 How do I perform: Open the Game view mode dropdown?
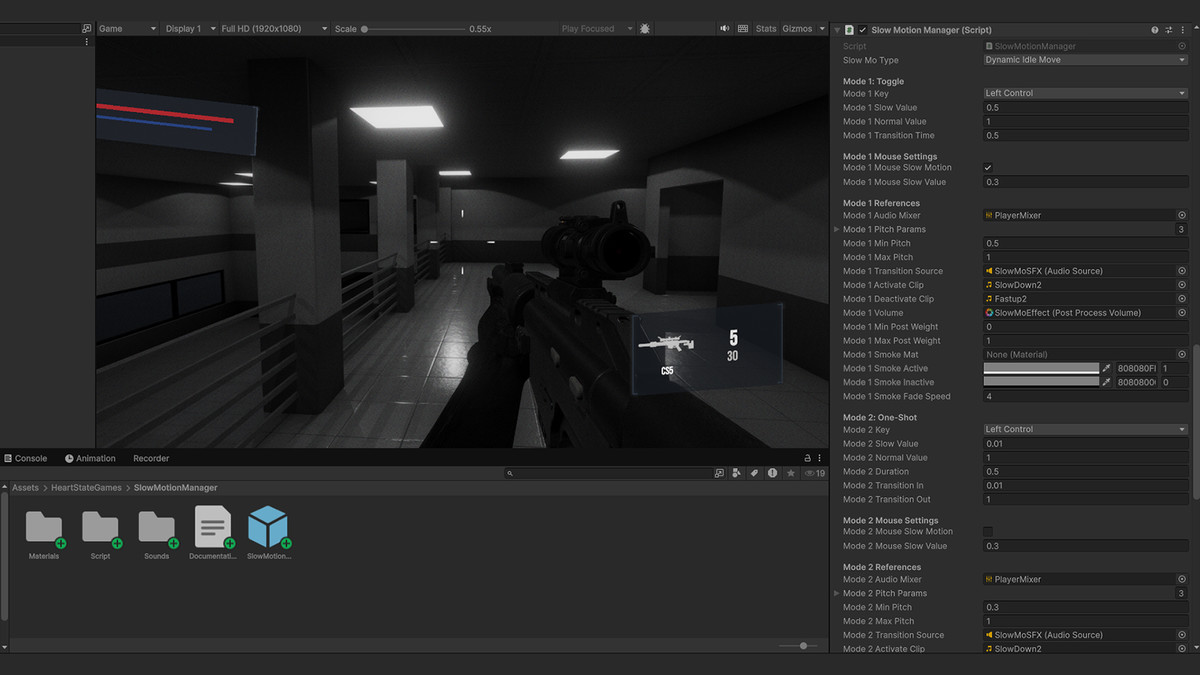click(x=127, y=29)
